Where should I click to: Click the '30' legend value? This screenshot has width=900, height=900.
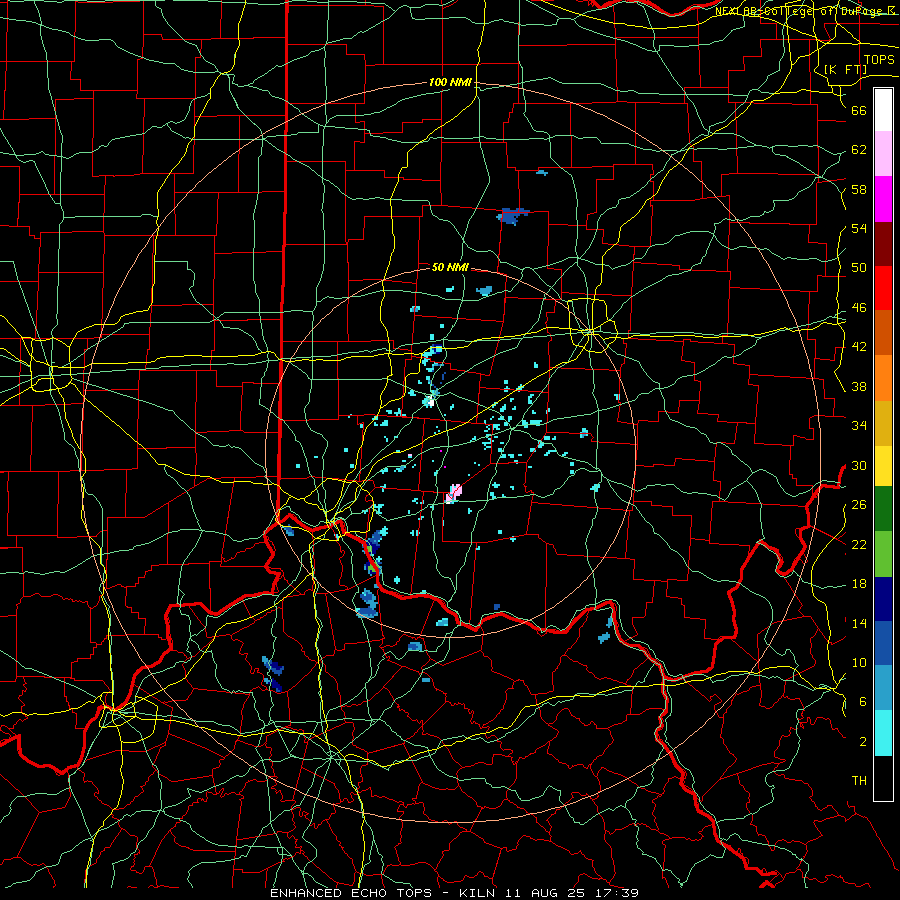click(859, 465)
